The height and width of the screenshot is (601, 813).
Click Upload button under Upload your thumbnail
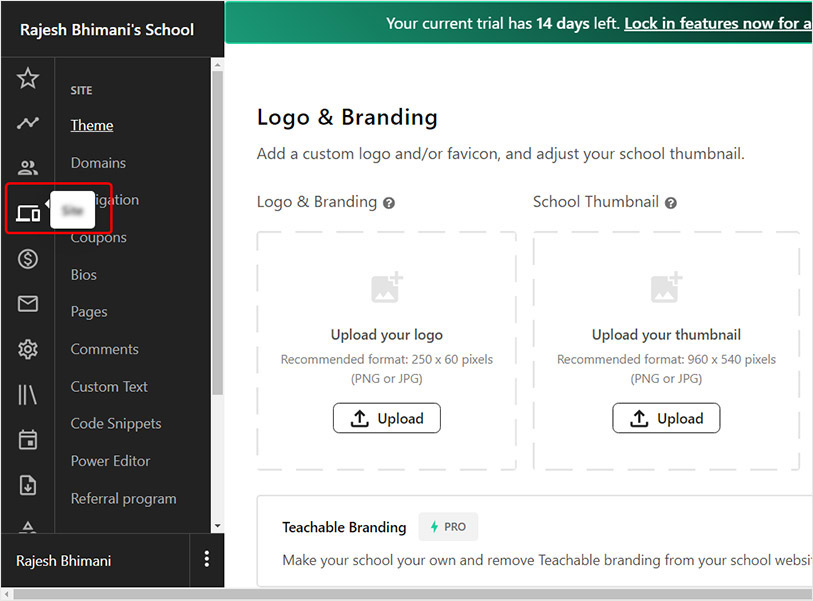point(666,418)
